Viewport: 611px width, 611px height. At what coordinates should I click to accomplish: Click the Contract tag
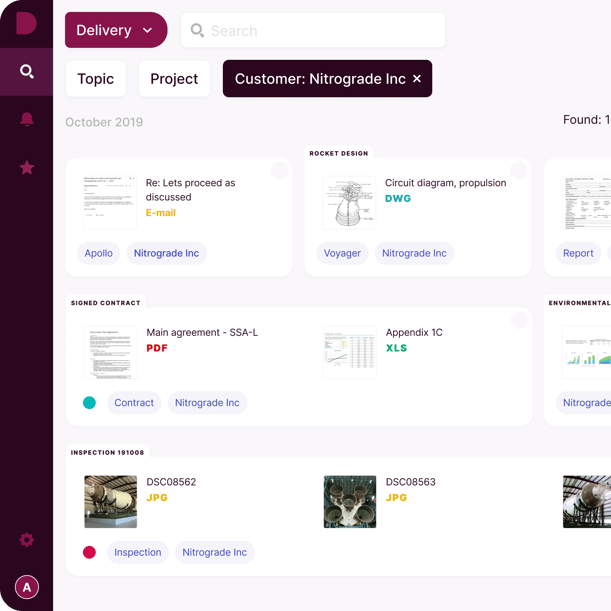134,403
